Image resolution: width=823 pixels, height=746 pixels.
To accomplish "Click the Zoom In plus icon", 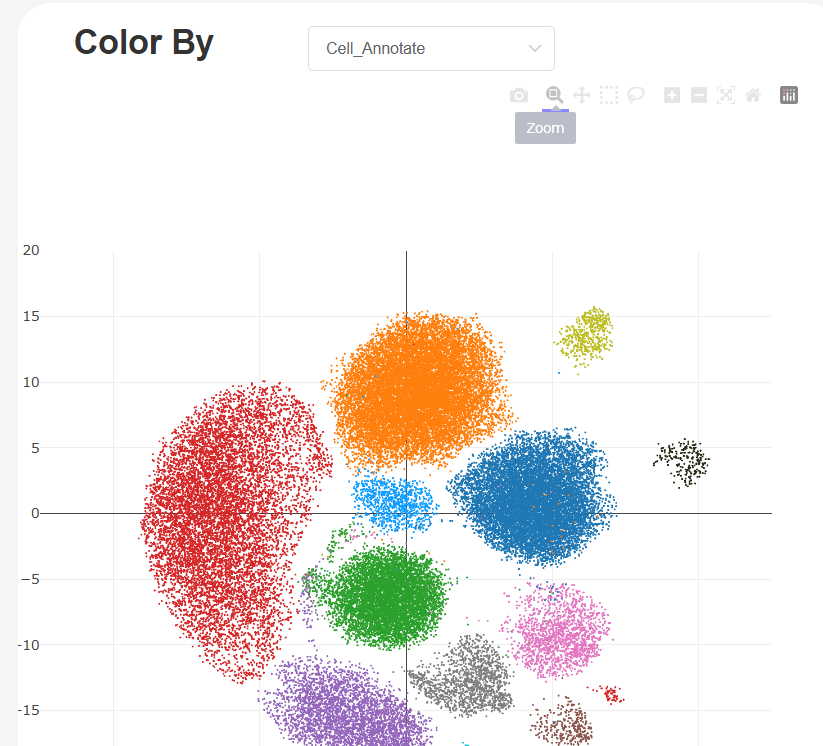I will [x=672, y=95].
